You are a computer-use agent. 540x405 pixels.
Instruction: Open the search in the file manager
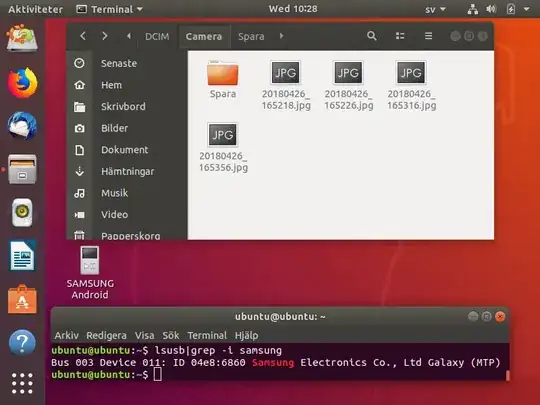click(371, 36)
